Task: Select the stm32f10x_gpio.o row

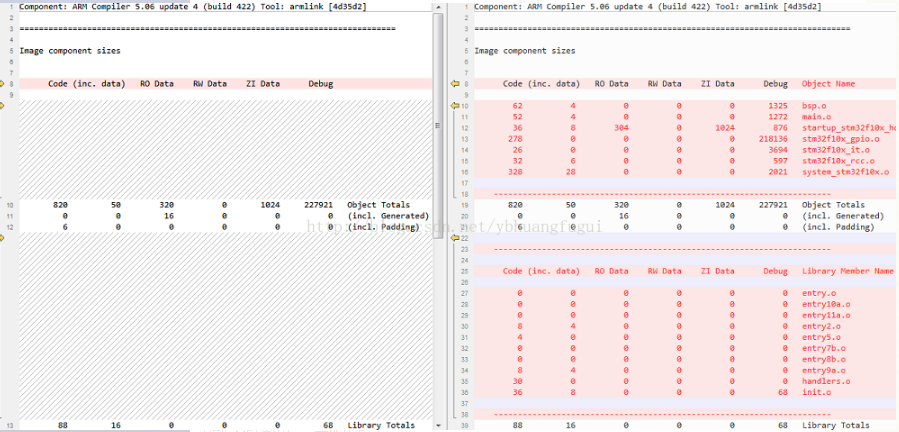Action: click(685, 139)
